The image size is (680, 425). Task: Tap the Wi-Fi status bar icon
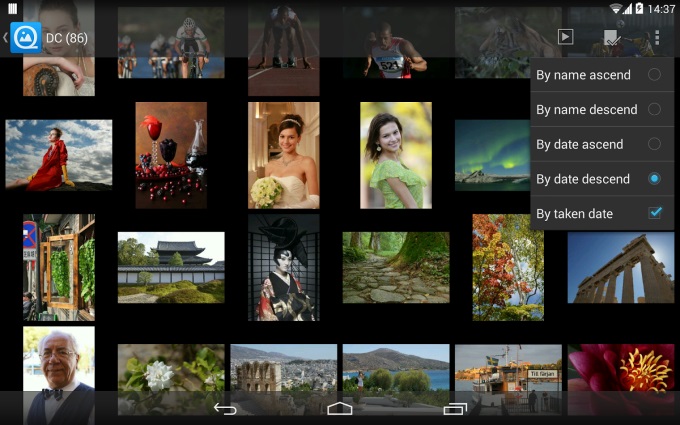tap(613, 8)
